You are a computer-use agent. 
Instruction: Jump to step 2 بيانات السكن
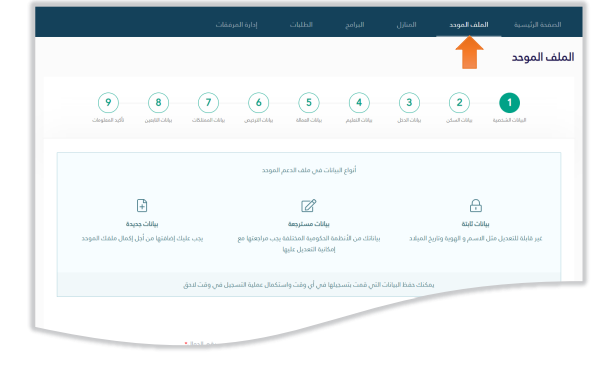(459, 102)
